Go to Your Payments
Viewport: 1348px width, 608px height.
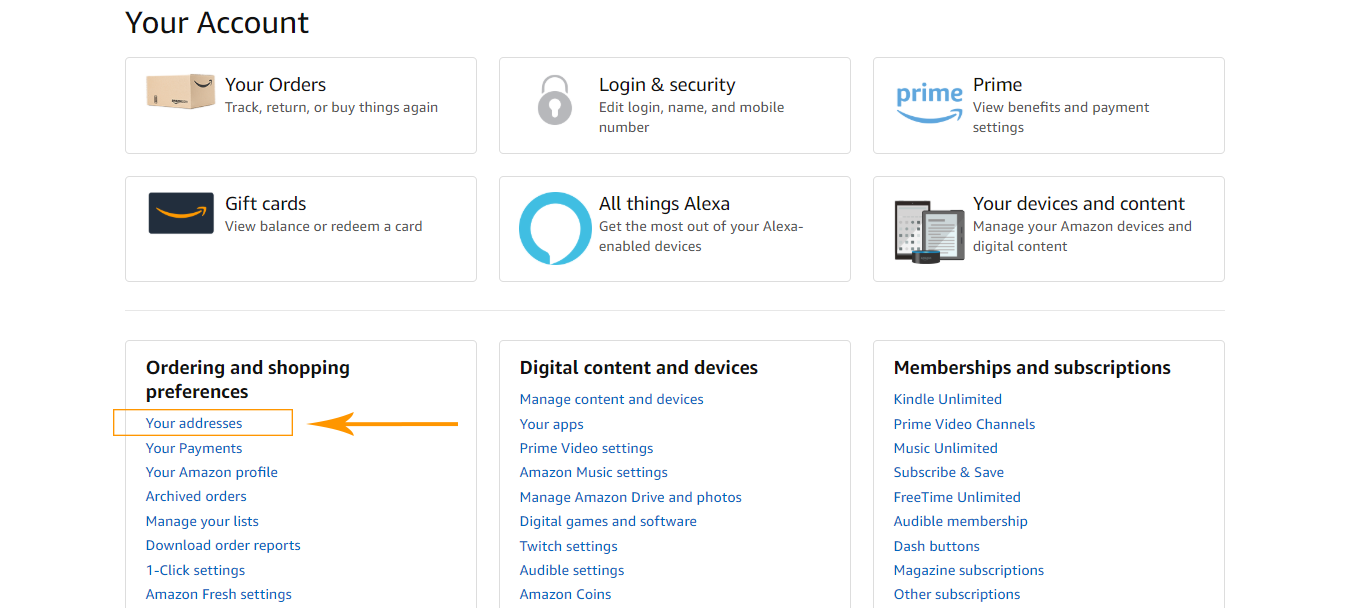pos(194,448)
